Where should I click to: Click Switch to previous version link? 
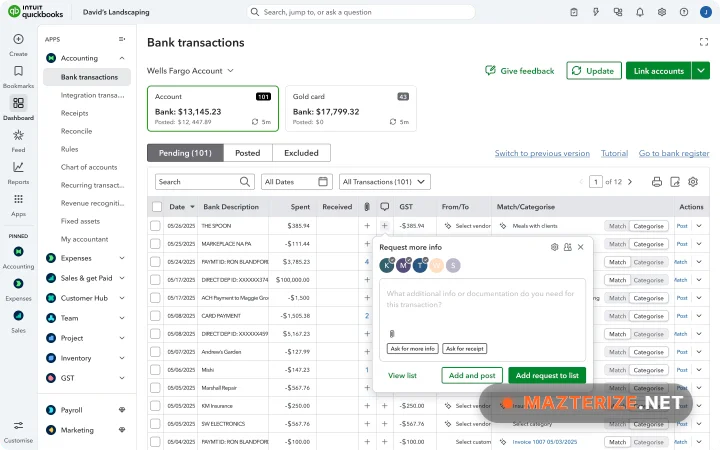[x=542, y=153]
